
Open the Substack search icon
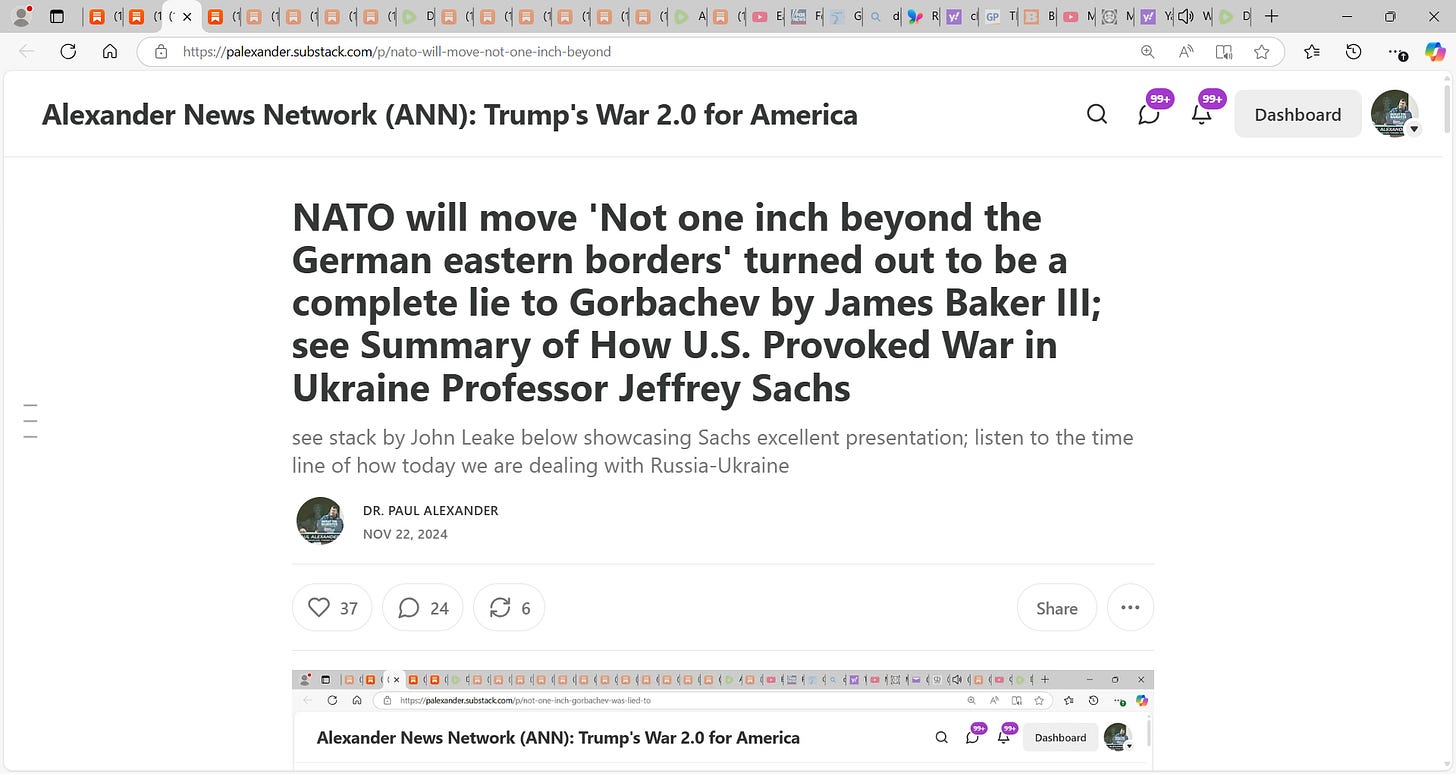tap(1097, 114)
